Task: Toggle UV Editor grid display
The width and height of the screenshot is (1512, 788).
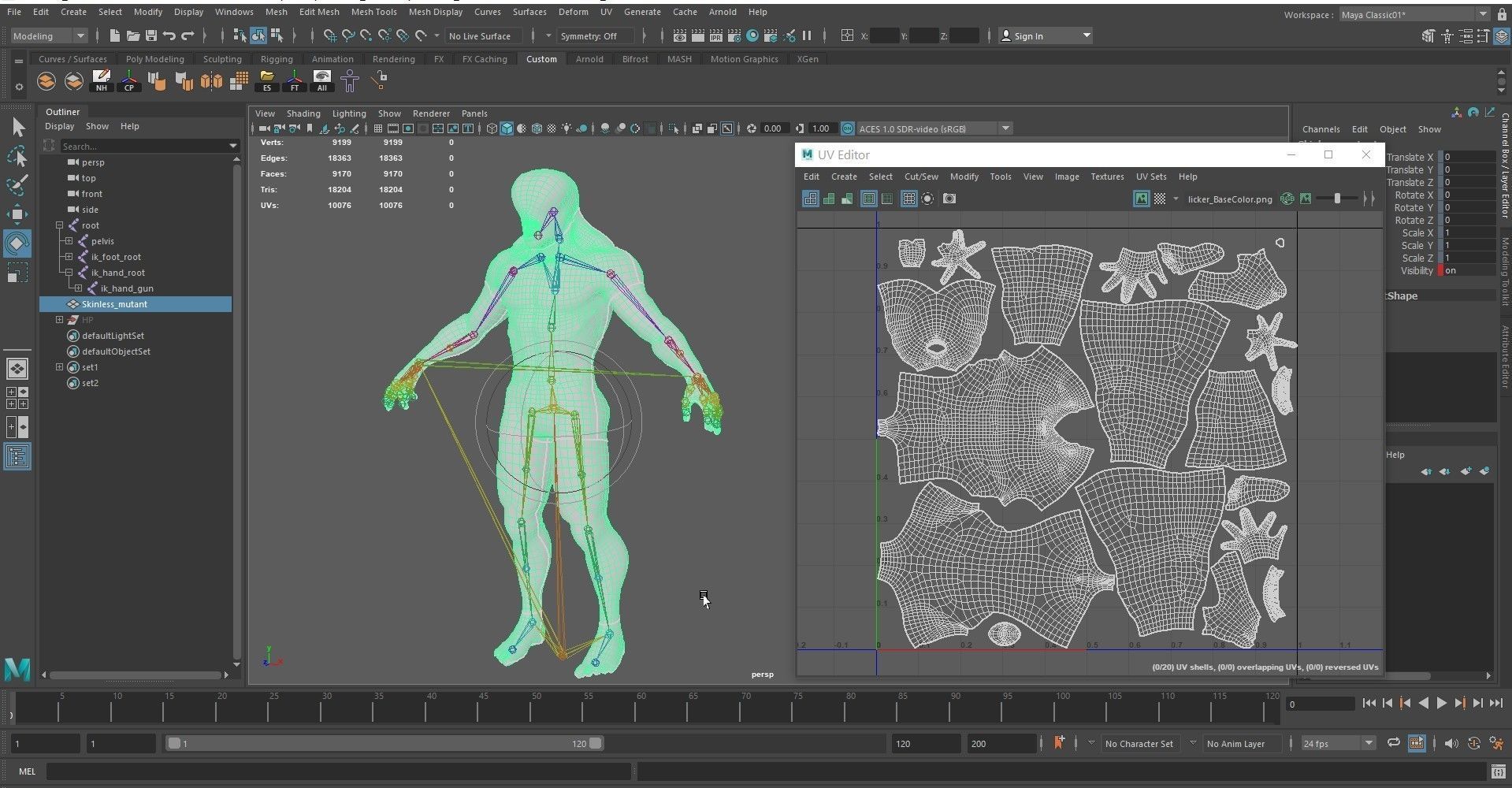Action: pyautogui.click(x=908, y=199)
